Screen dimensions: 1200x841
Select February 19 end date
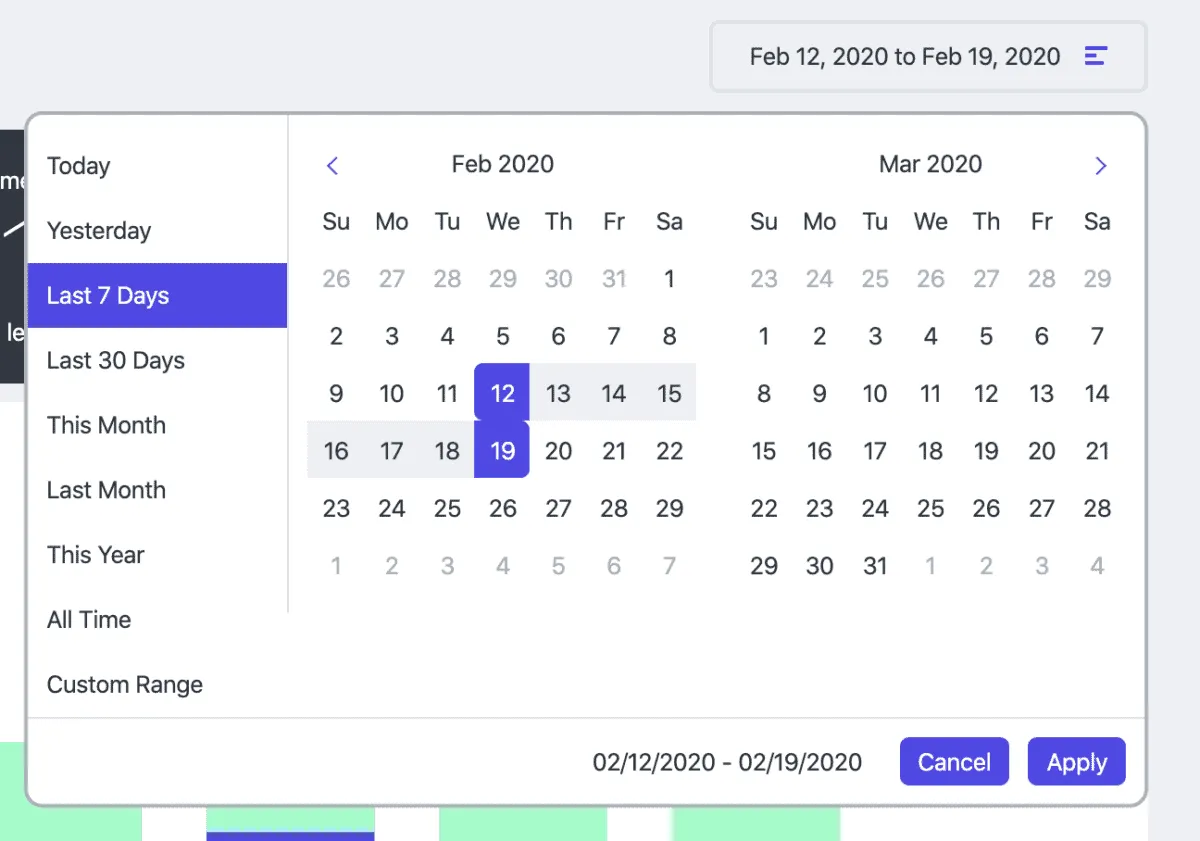[502, 451]
